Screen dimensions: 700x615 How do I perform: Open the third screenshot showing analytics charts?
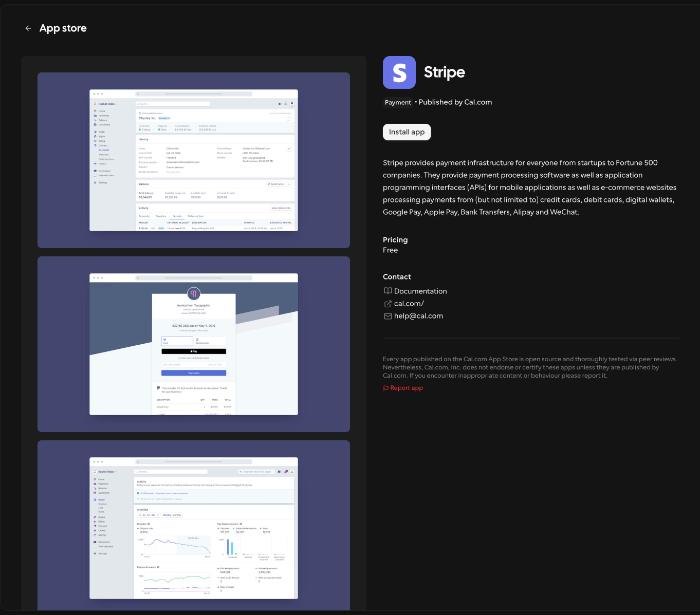click(193, 525)
